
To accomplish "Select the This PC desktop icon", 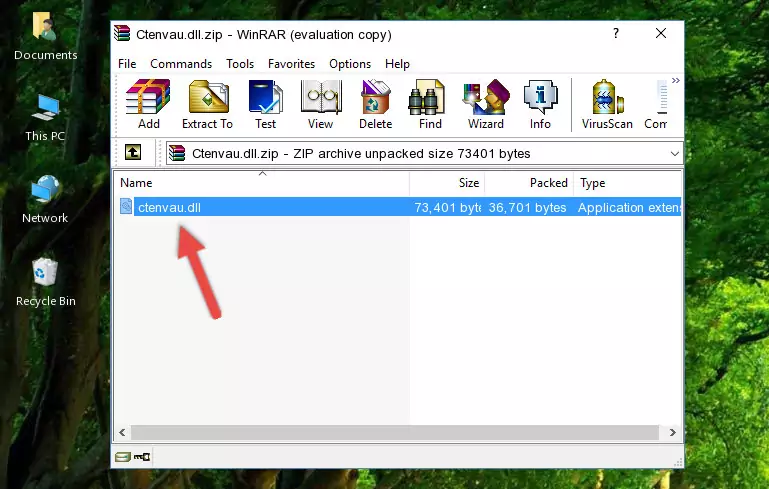I will 45,118.
